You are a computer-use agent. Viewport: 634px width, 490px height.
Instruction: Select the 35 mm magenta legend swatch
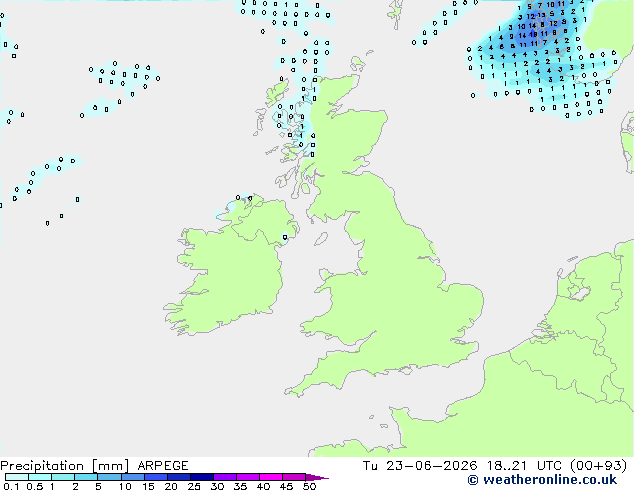tap(248, 477)
